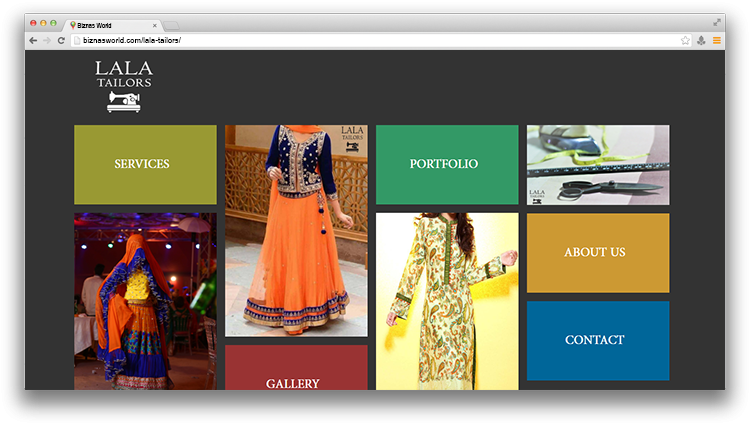Click the paisley print kurta photo
Viewport: 750px width, 425px height.
(x=447, y=301)
